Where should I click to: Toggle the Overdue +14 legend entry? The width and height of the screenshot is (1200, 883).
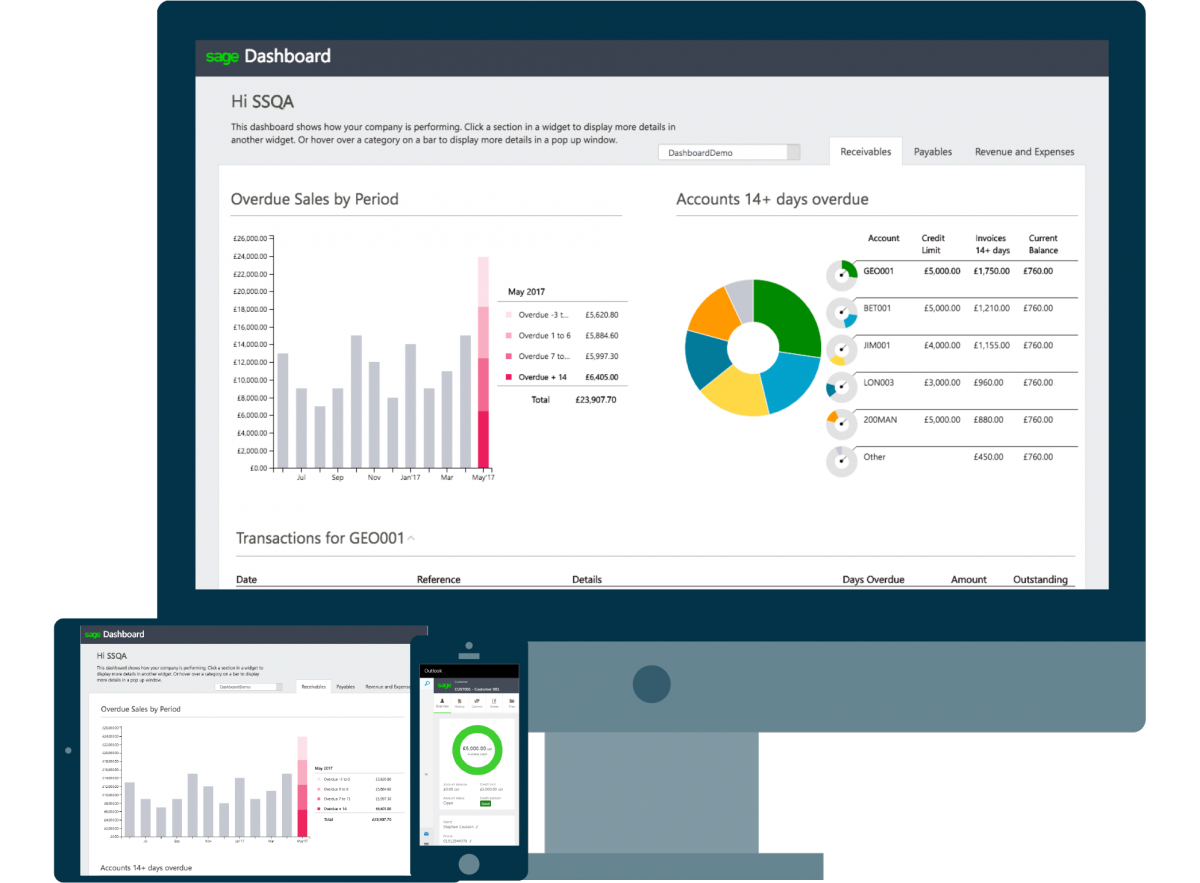(x=544, y=377)
